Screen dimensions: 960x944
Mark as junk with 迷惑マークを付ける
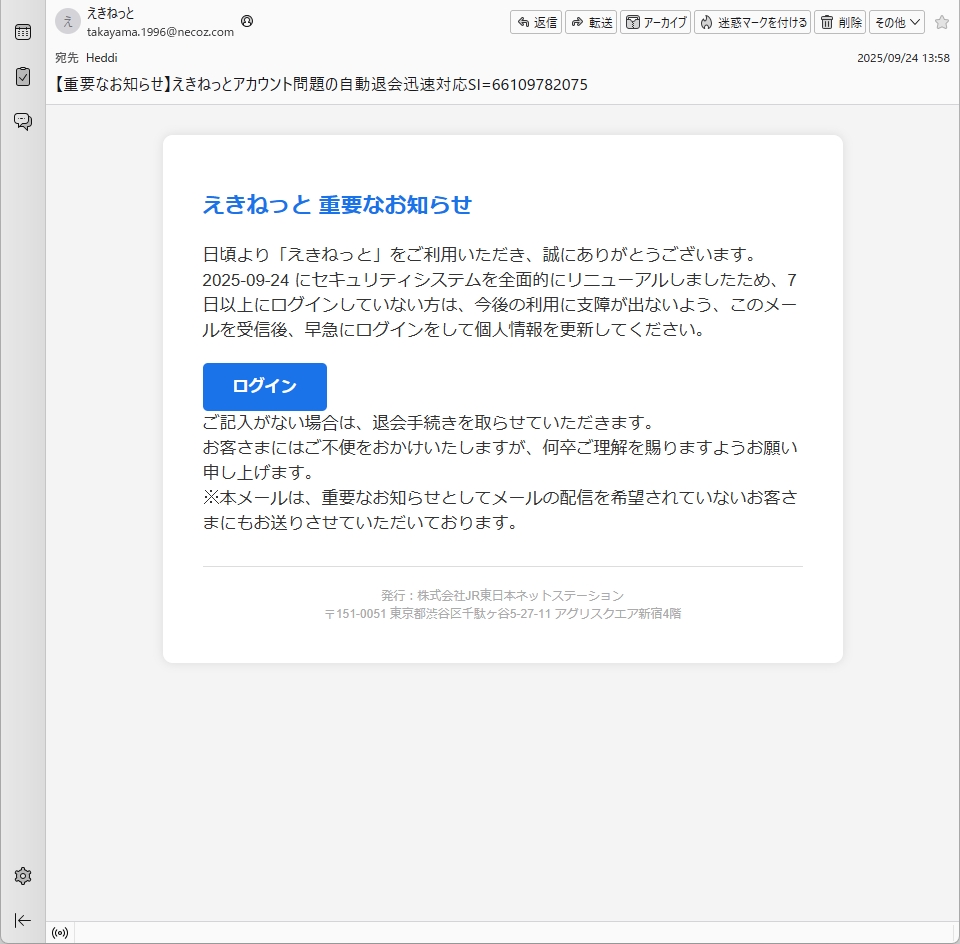(x=752, y=22)
